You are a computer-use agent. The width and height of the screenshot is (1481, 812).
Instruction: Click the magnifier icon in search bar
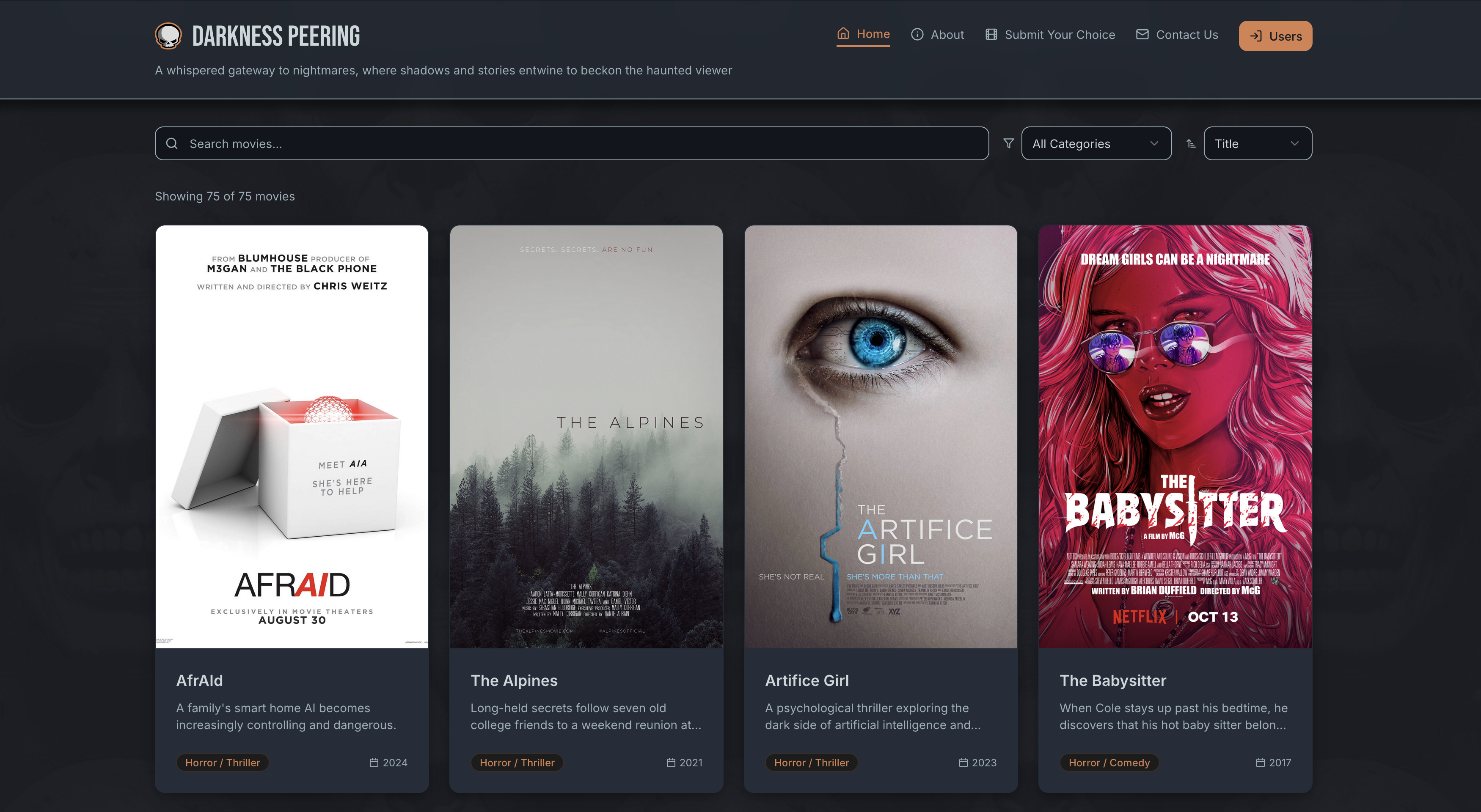click(x=172, y=144)
